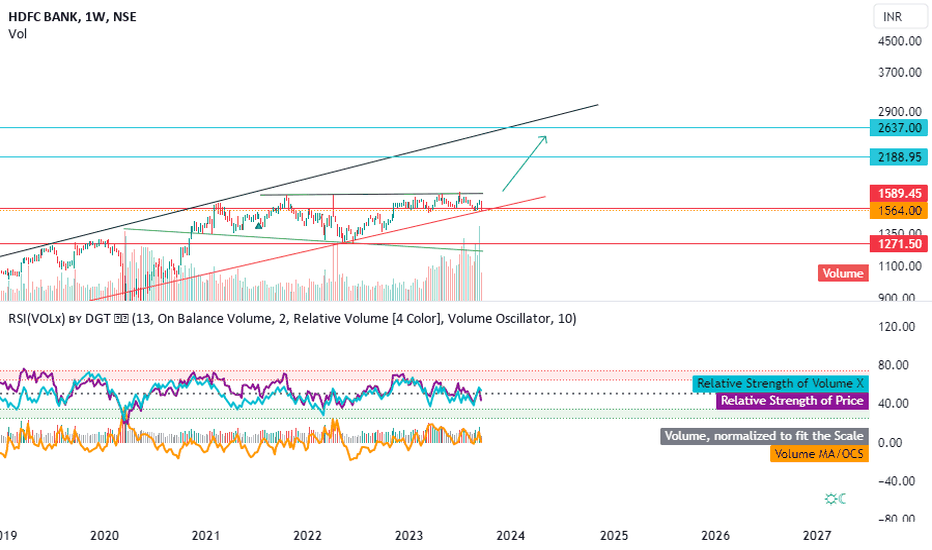The height and width of the screenshot is (550, 932).
Task: Click the 0.00 oscillator scale value
Action: click(x=889, y=443)
